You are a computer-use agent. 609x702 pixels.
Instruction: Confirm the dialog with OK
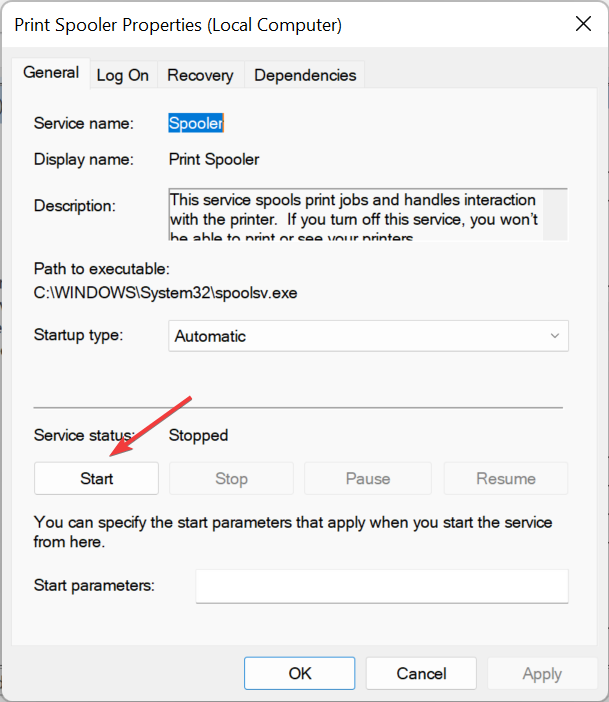(300, 673)
